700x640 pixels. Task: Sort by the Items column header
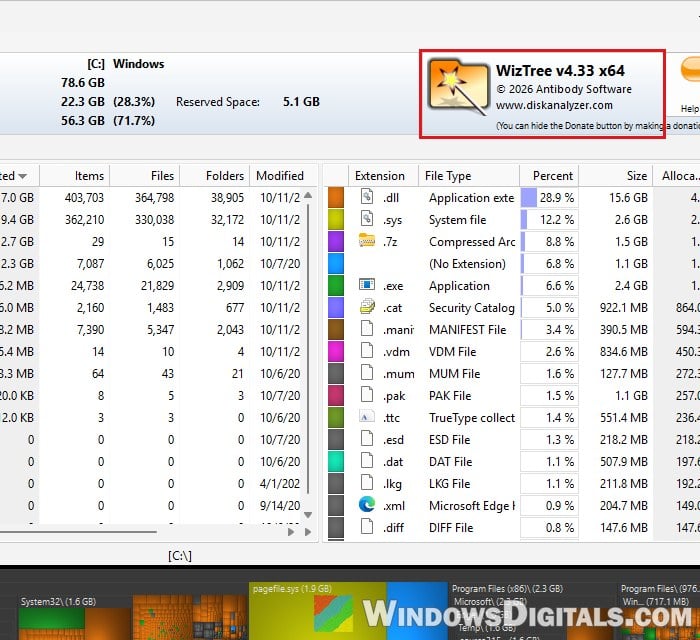[75, 175]
